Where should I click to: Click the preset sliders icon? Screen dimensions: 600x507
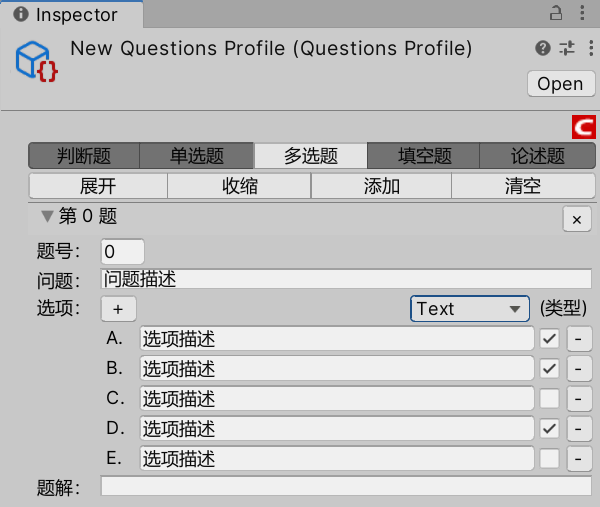click(567, 48)
